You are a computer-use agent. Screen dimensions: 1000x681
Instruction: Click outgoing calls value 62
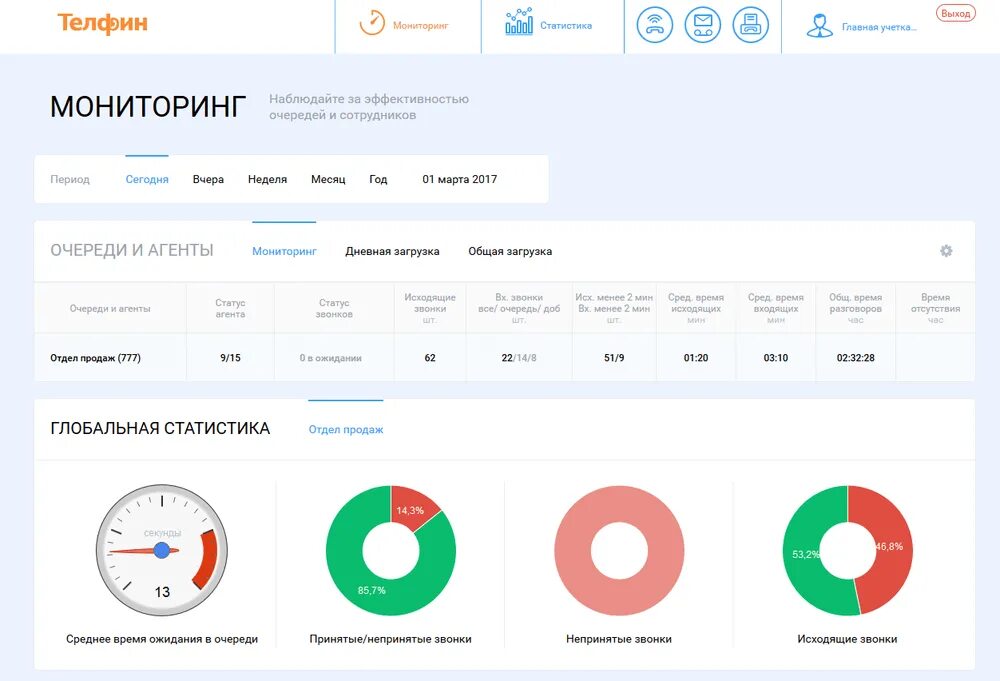pos(430,358)
